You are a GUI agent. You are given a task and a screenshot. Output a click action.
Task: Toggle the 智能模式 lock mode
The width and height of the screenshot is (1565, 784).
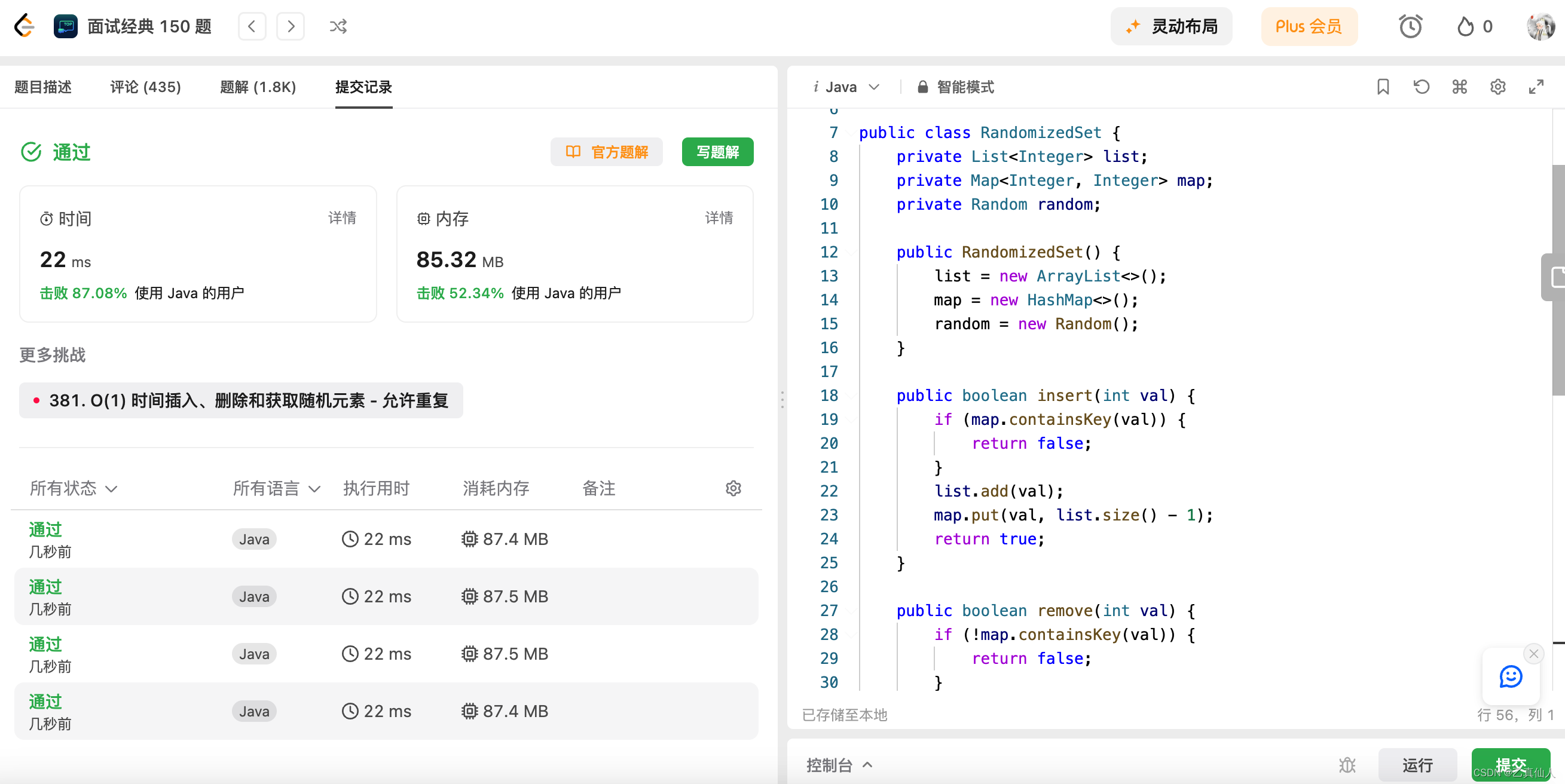956,87
